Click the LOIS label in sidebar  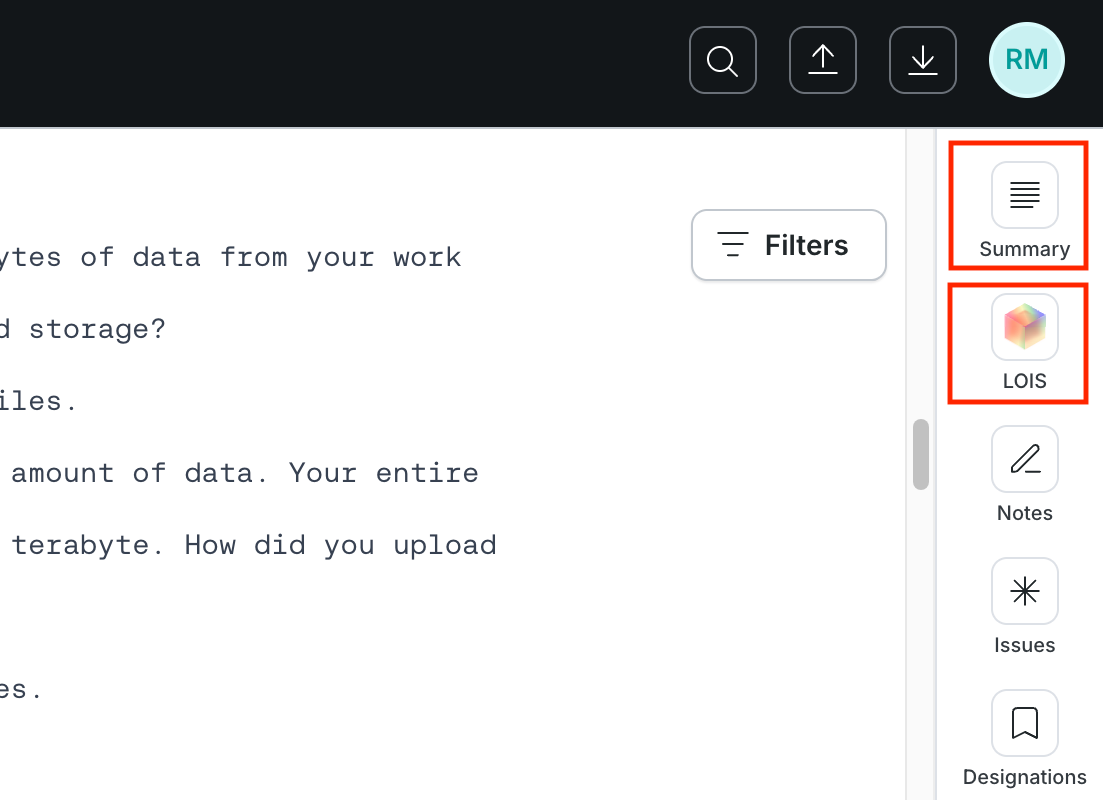point(1024,381)
